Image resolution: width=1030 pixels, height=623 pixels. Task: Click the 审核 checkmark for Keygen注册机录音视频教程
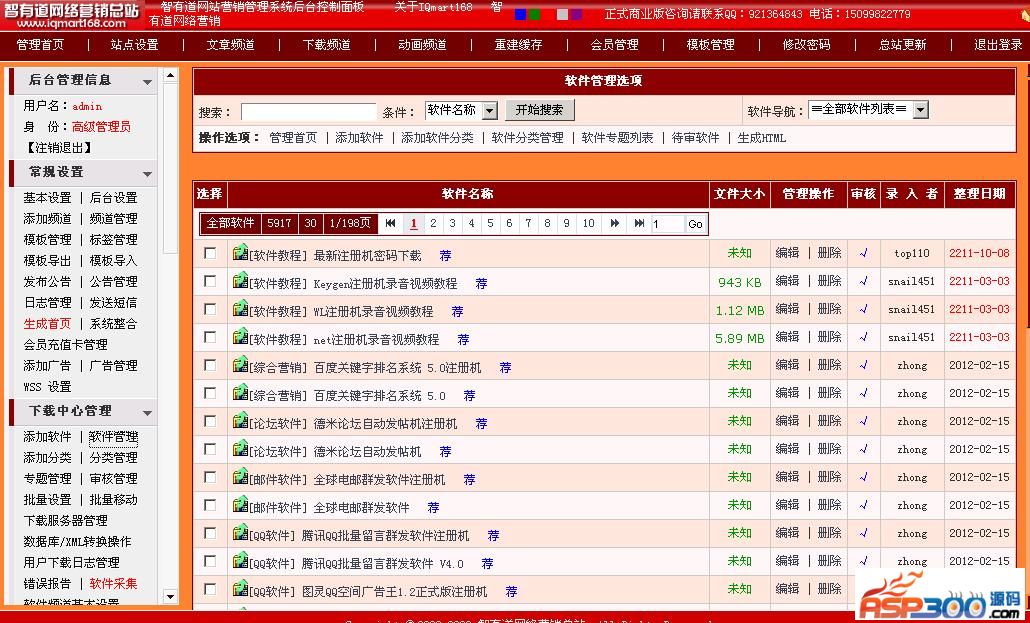pos(863,281)
